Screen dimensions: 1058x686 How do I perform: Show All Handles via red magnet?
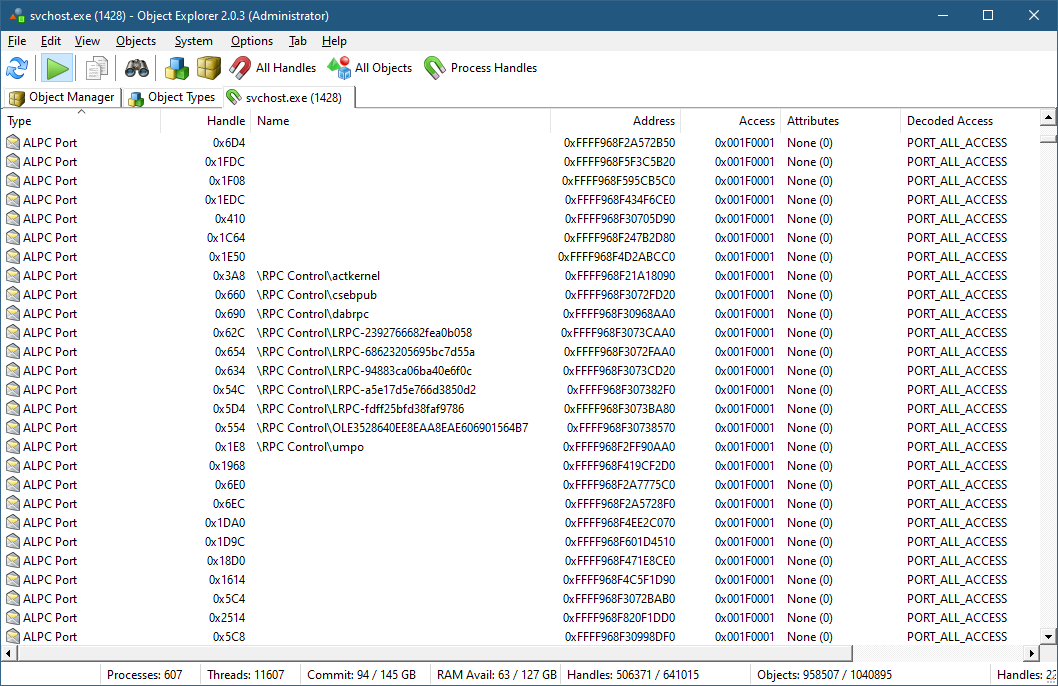[x=273, y=68]
